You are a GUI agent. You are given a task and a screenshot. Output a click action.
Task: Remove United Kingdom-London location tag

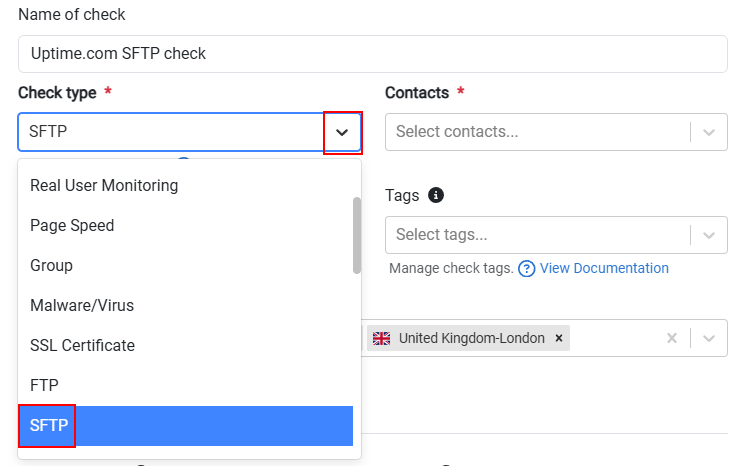559,338
